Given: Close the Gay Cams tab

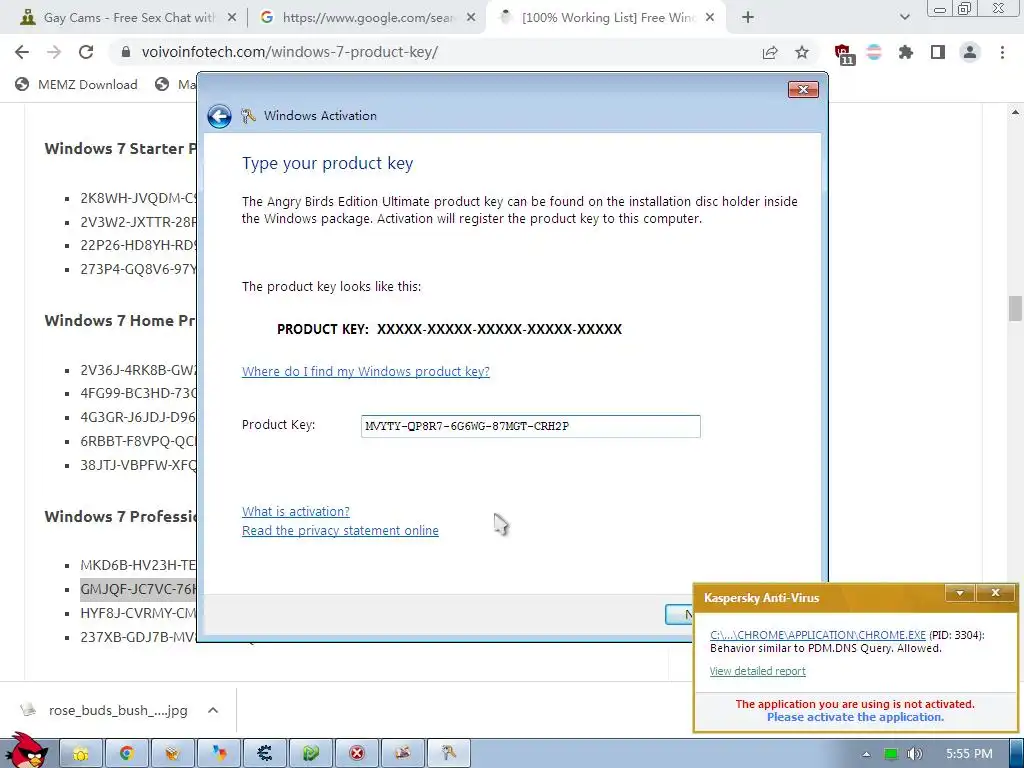Looking at the screenshot, I should click(x=232, y=18).
